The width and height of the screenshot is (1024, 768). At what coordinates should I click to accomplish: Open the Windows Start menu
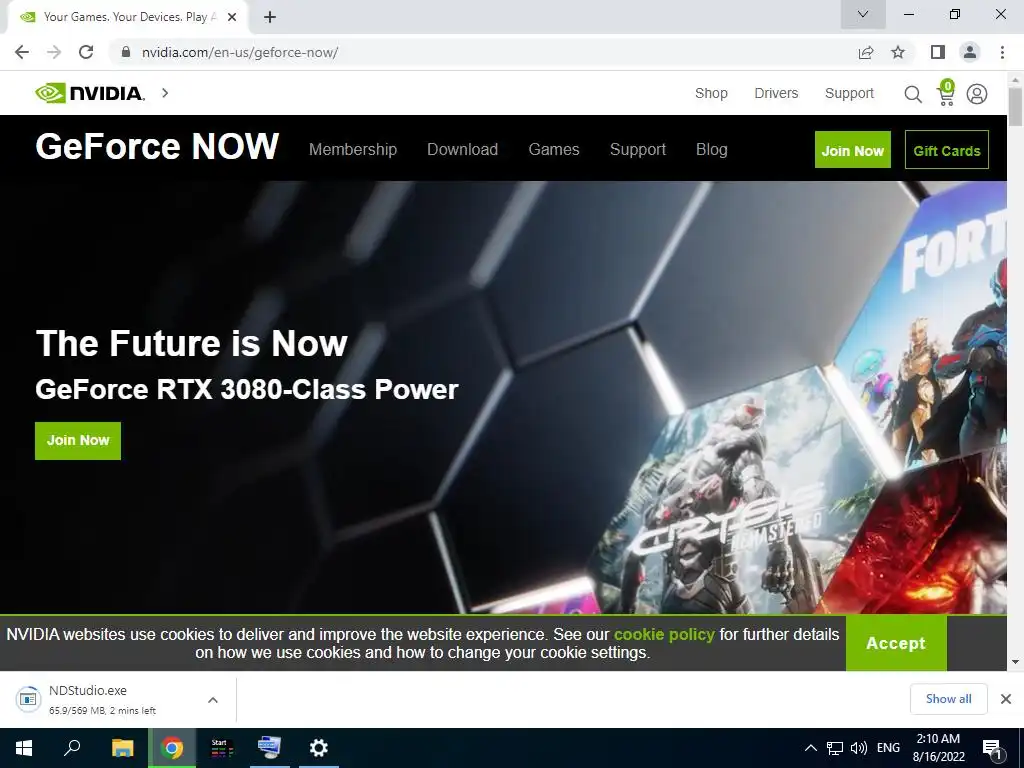24,748
